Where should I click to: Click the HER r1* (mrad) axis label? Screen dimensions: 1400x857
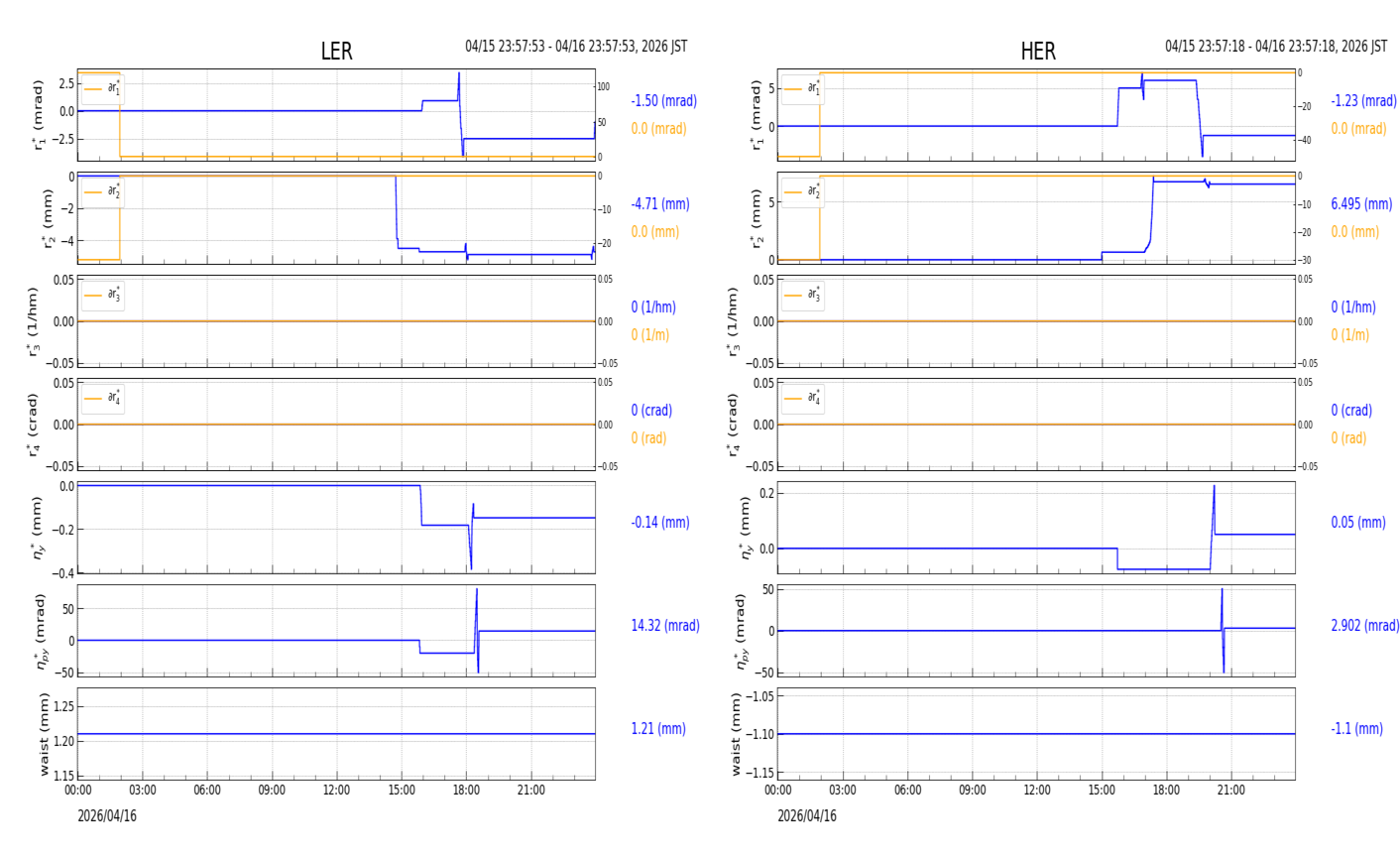click(x=758, y=115)
